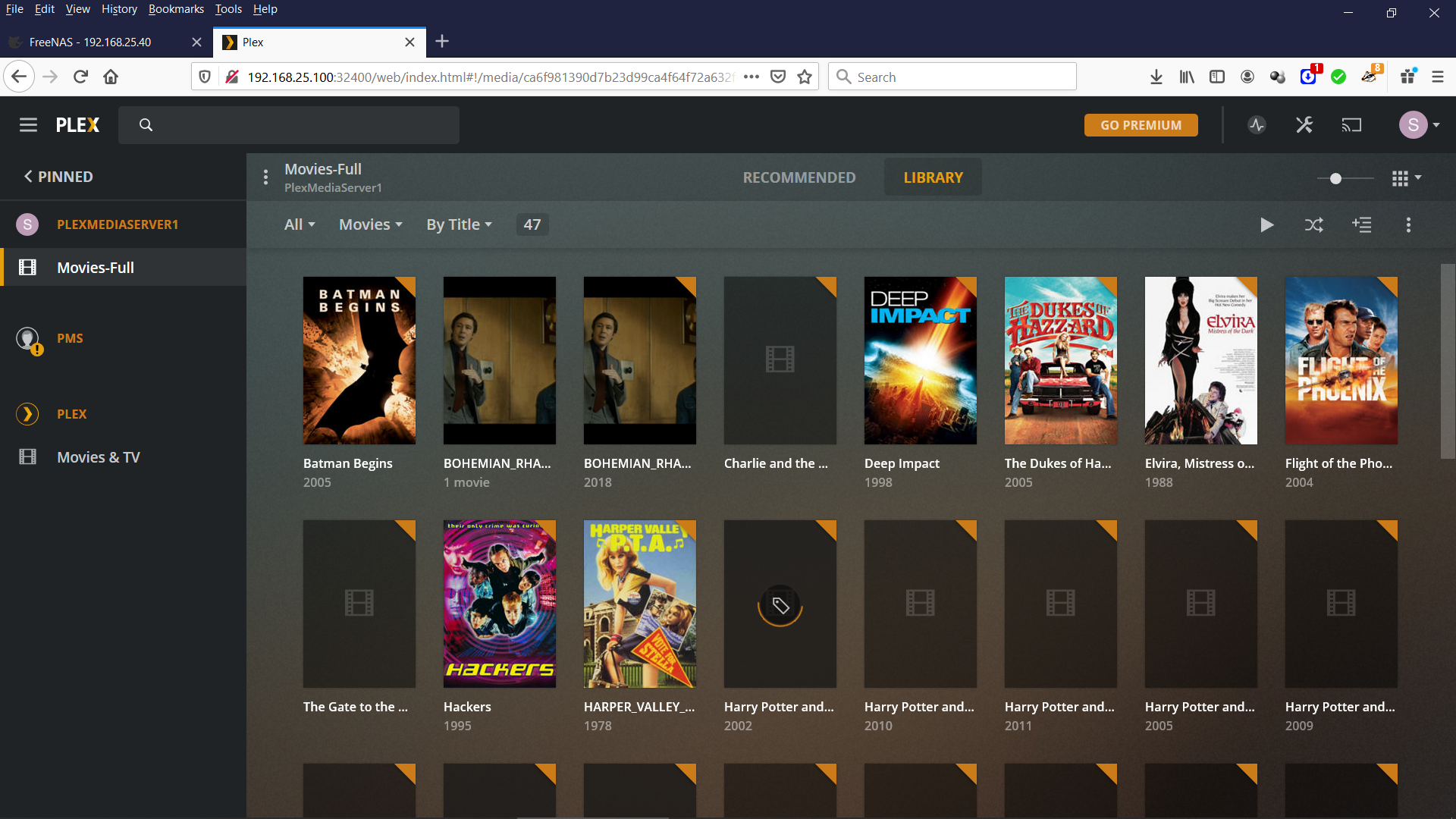This screenshot has height=819, width=1456.
Task: Open Movies-Full library options menu
Action: click(x=265, y=177)
